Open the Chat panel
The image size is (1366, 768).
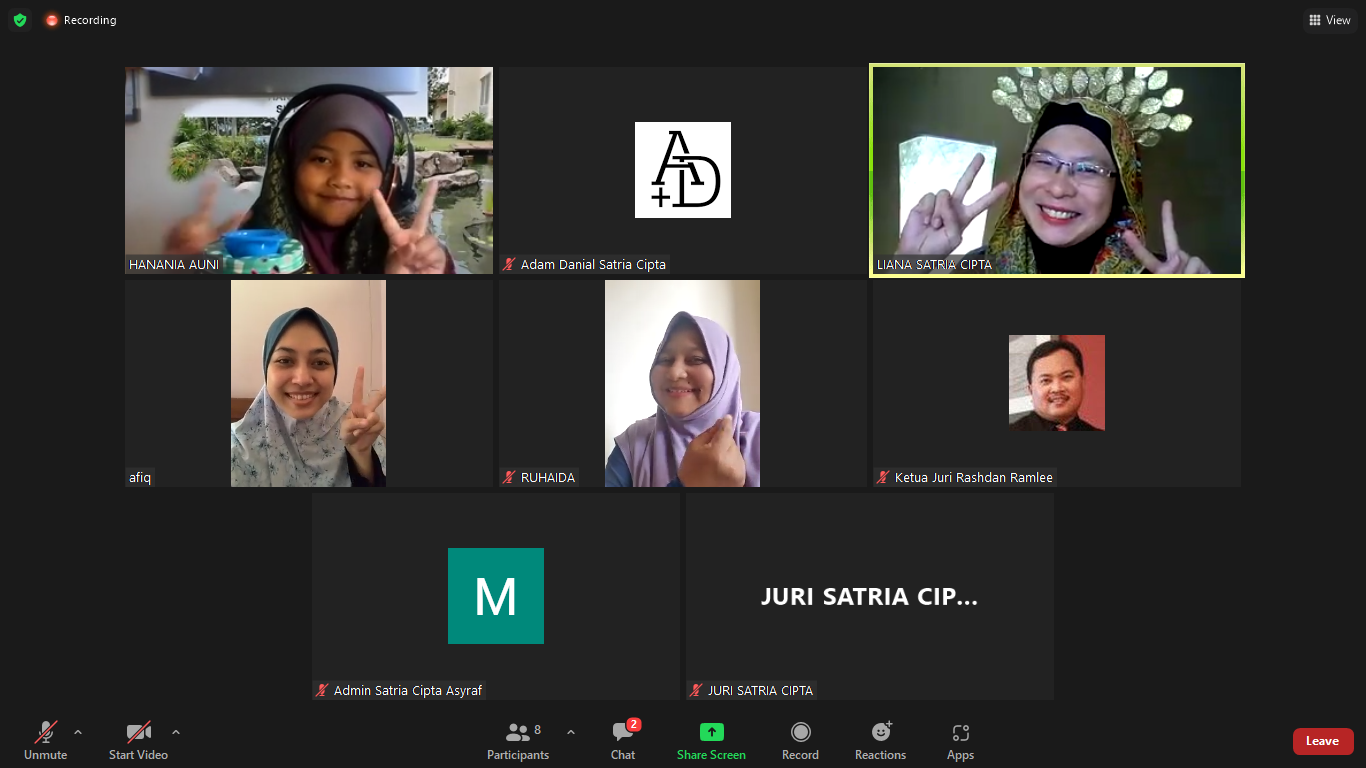(x=623, y=740)
